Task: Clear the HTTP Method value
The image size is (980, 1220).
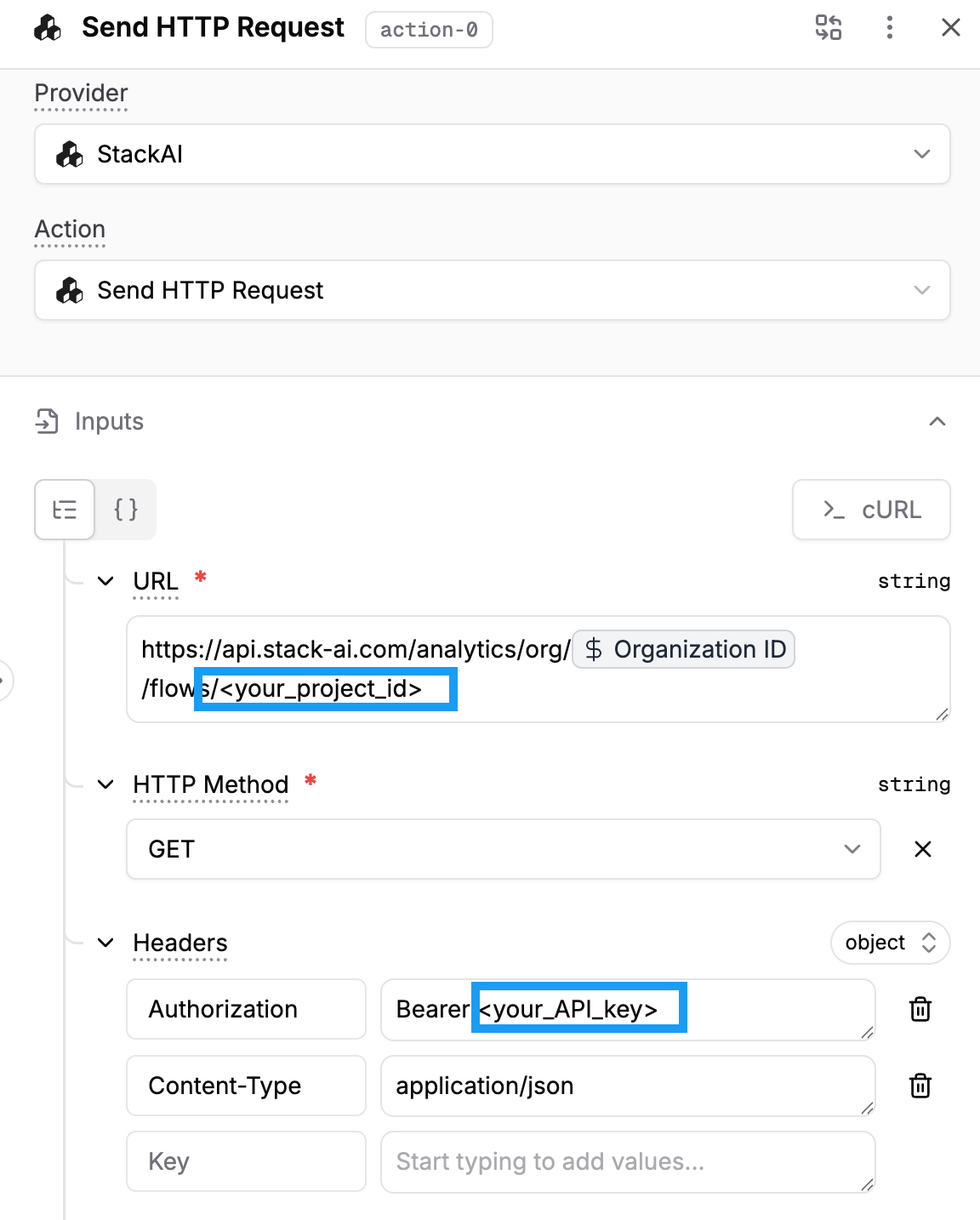Action: click(922, 849)
